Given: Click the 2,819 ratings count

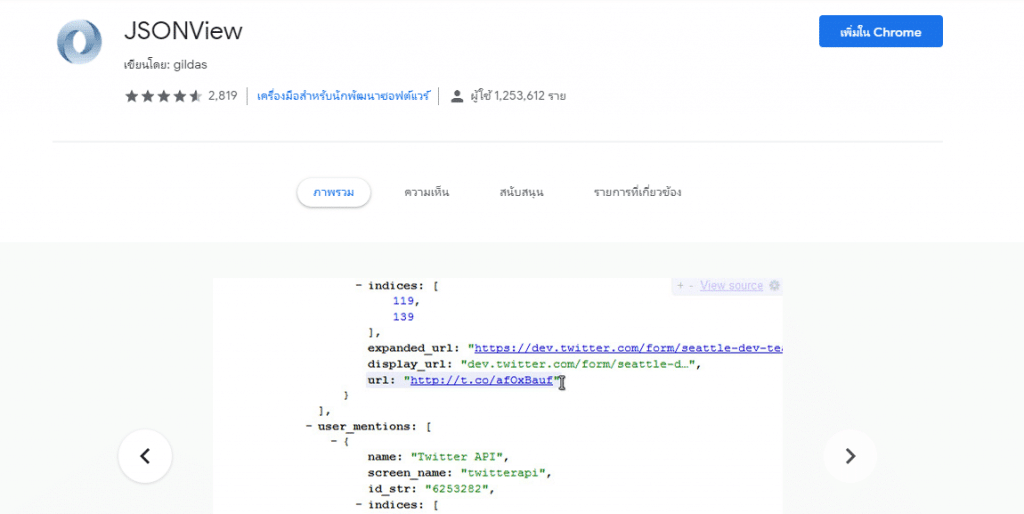Looking at the screenshot, I should 223,96.
